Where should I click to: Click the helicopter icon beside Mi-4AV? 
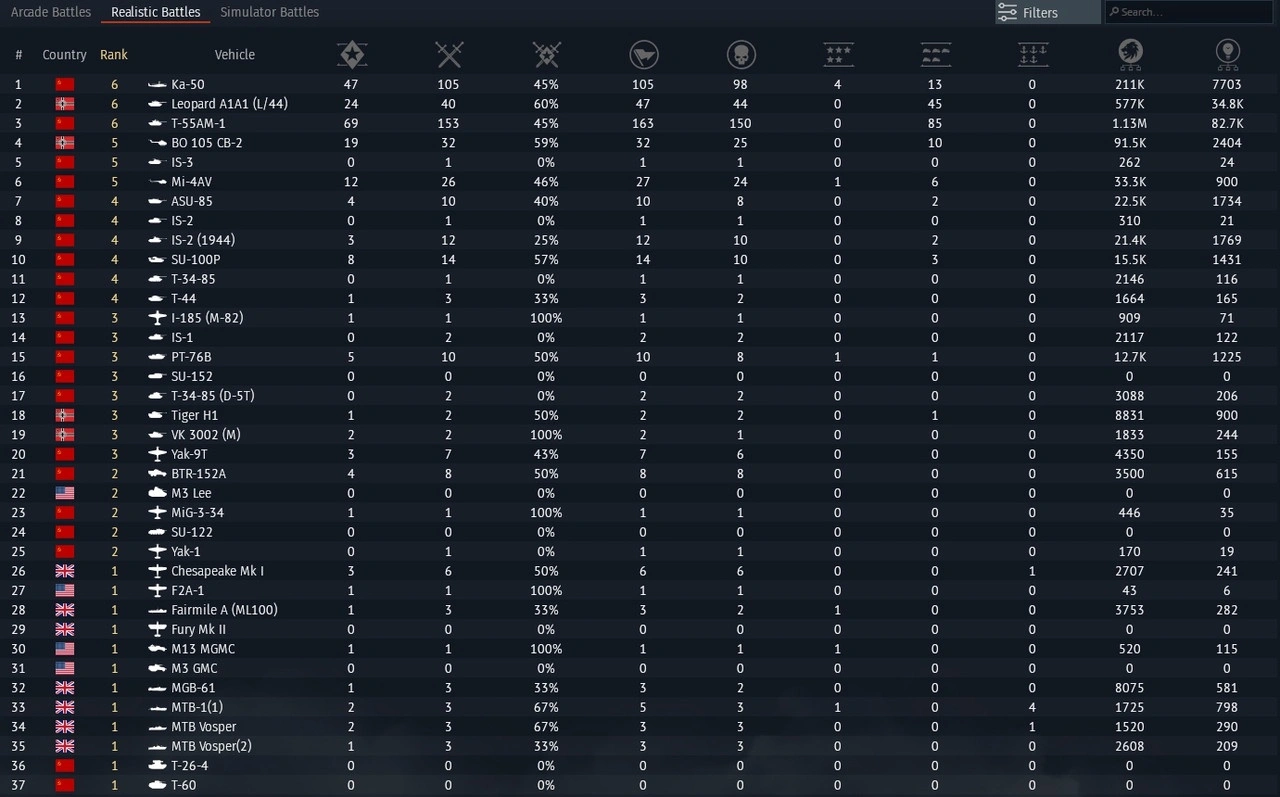coord(157,182)
